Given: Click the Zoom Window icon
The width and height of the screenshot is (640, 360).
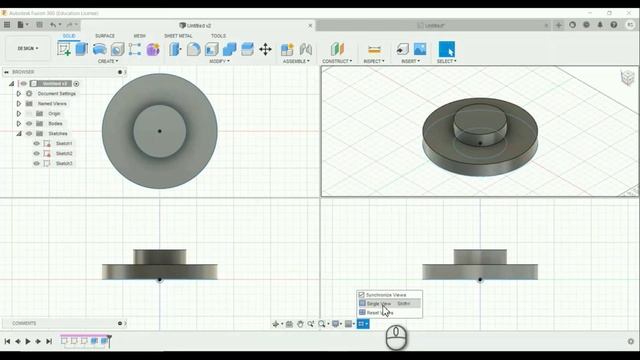Looking at the screenshot, I should point(311,324).
